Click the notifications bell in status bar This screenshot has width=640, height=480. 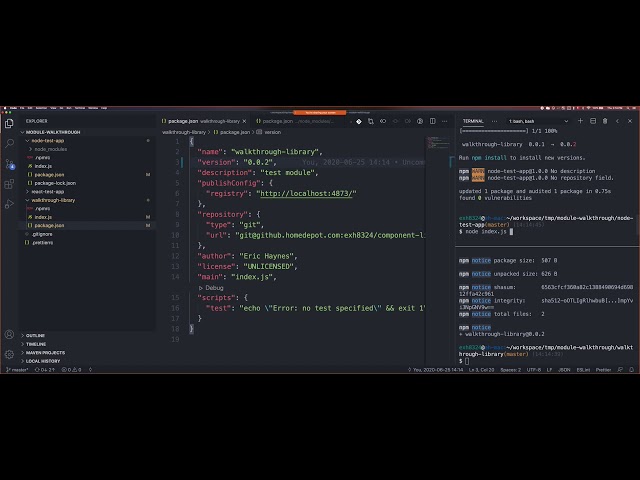[x=631, y=370]
